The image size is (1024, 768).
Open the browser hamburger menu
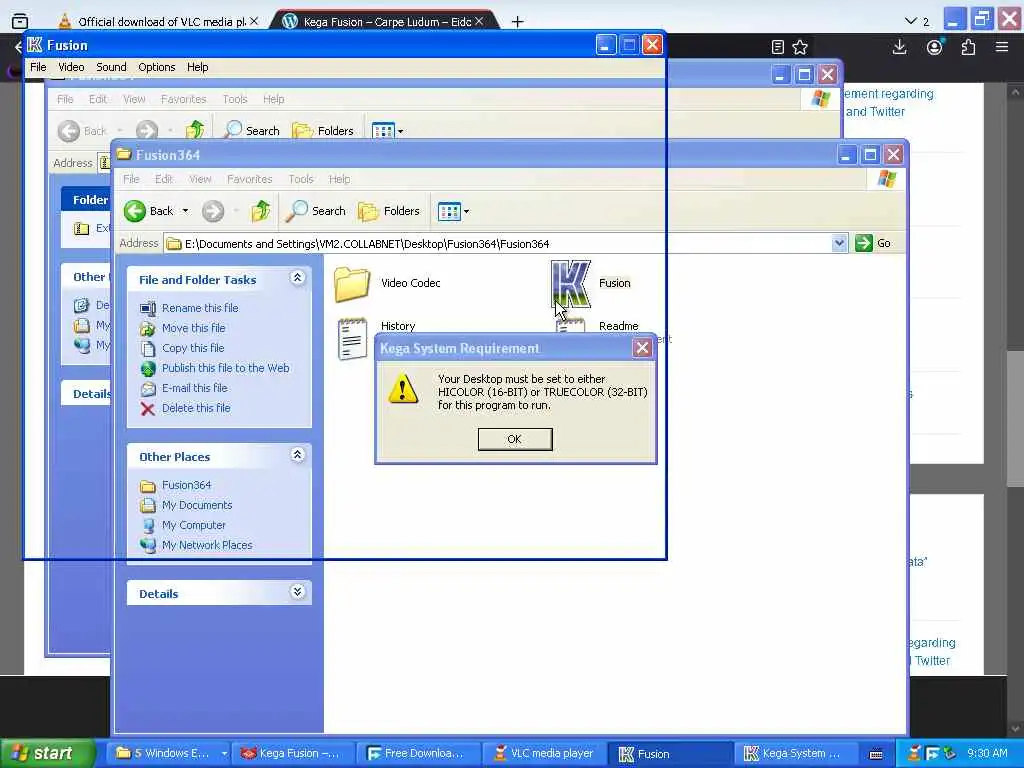click(x=1002, y=47)
